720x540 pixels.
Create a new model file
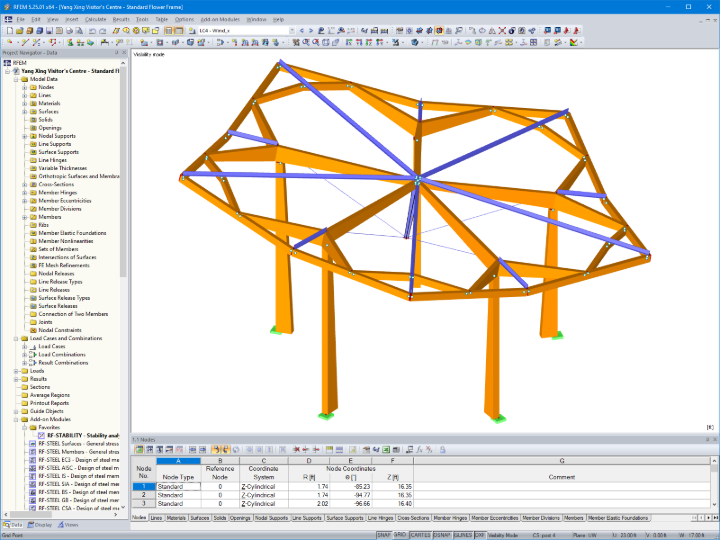click(x=10, y=31)
